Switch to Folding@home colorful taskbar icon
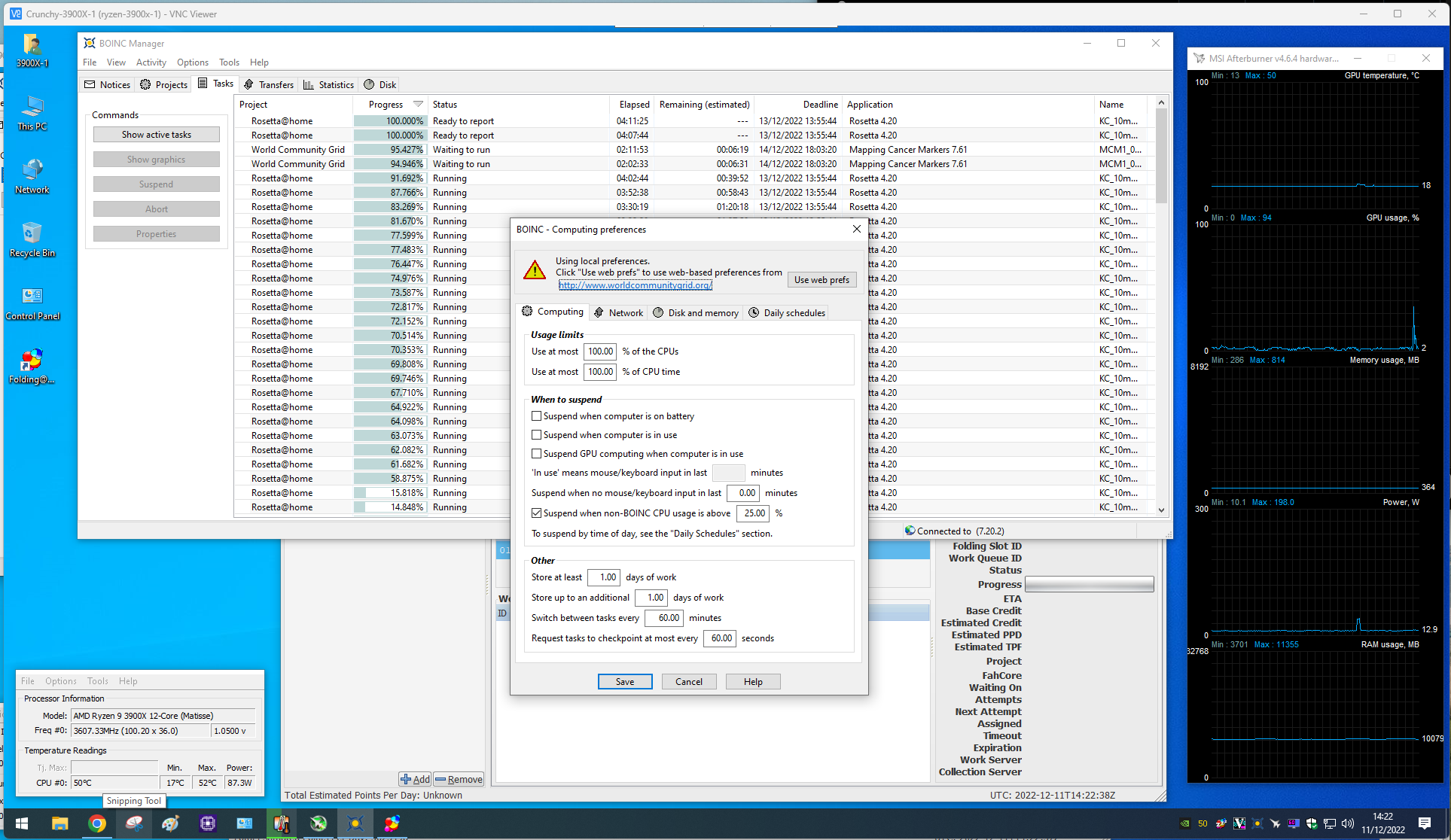Image resolution: width=1451 pixels, height=840 pixels. click(392, 823)
